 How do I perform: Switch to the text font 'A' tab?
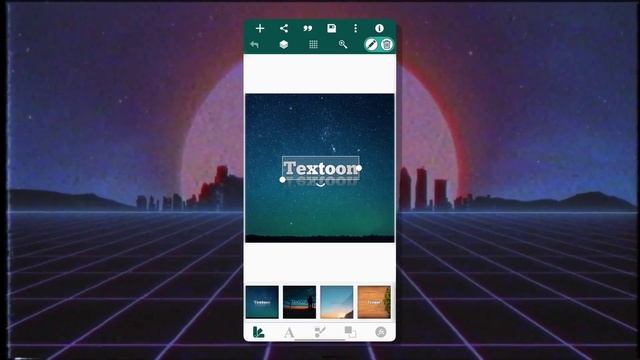pyautogui.click(x=289, y=333)
